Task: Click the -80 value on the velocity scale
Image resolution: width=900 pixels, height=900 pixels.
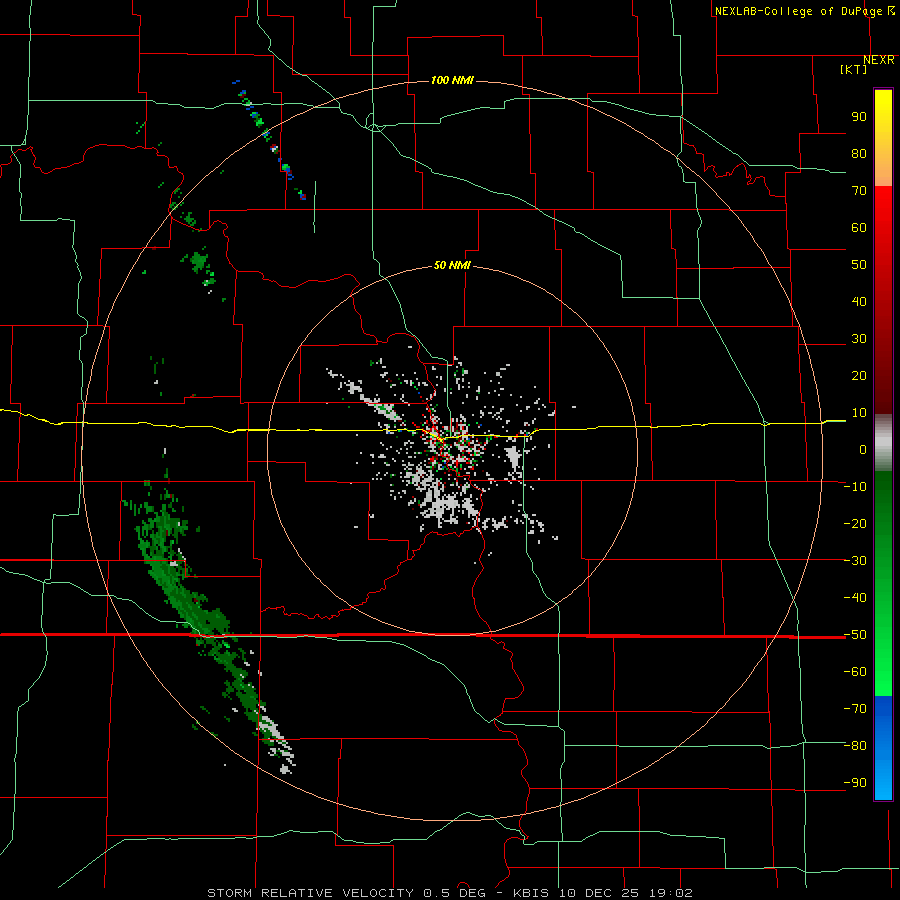Action: [855, 746]
